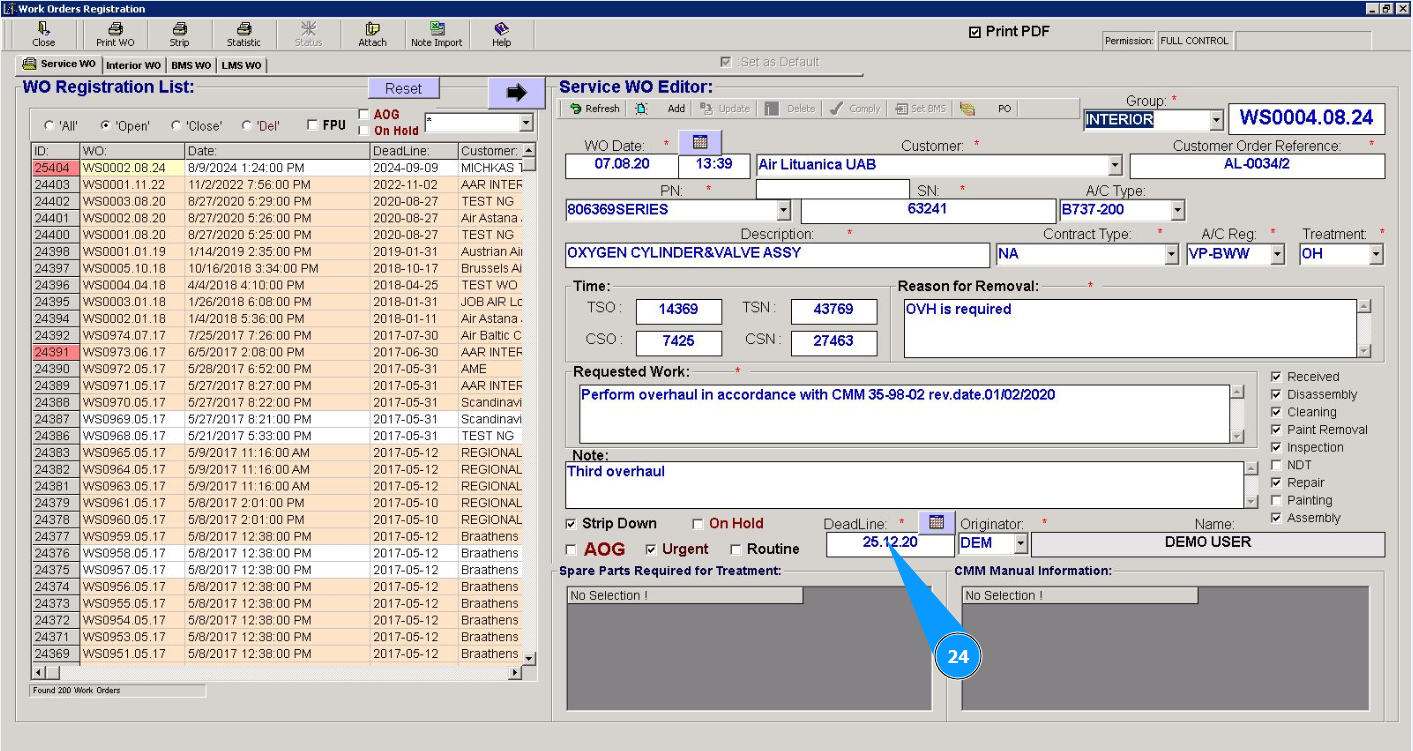Open the Attach tool
This screenshot has width=1413, height=751.
click(x=372, y=35)
